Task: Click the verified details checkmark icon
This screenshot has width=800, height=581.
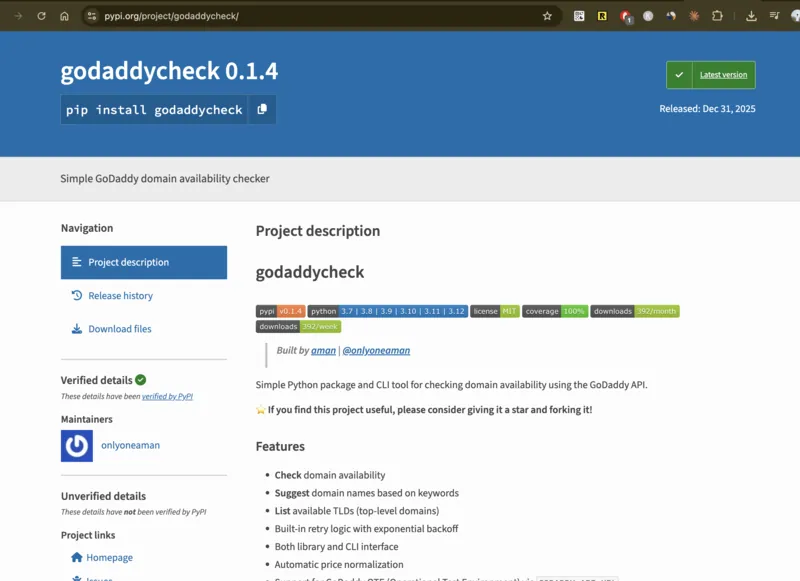Action: (140, 379)
